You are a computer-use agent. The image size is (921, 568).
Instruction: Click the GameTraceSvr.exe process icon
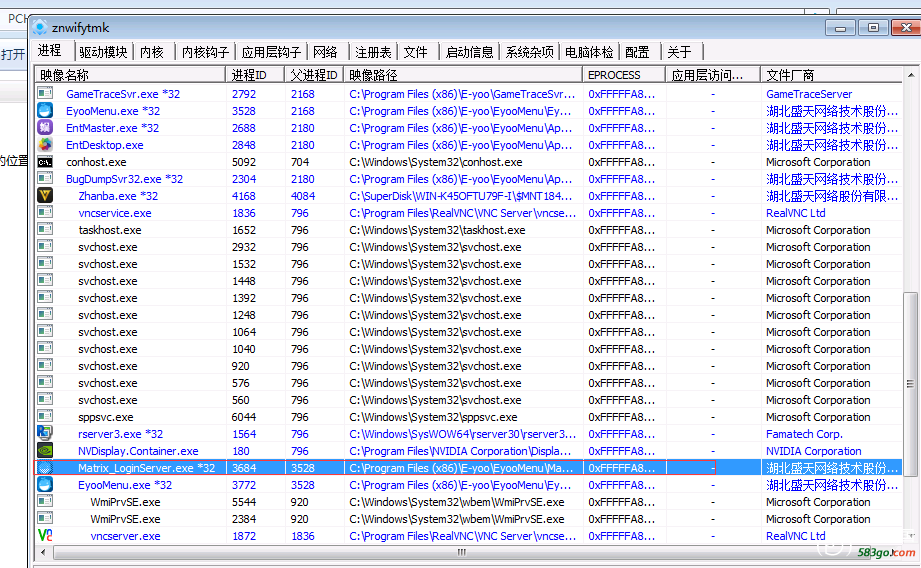pyautogui.click(x=45, y=93)
